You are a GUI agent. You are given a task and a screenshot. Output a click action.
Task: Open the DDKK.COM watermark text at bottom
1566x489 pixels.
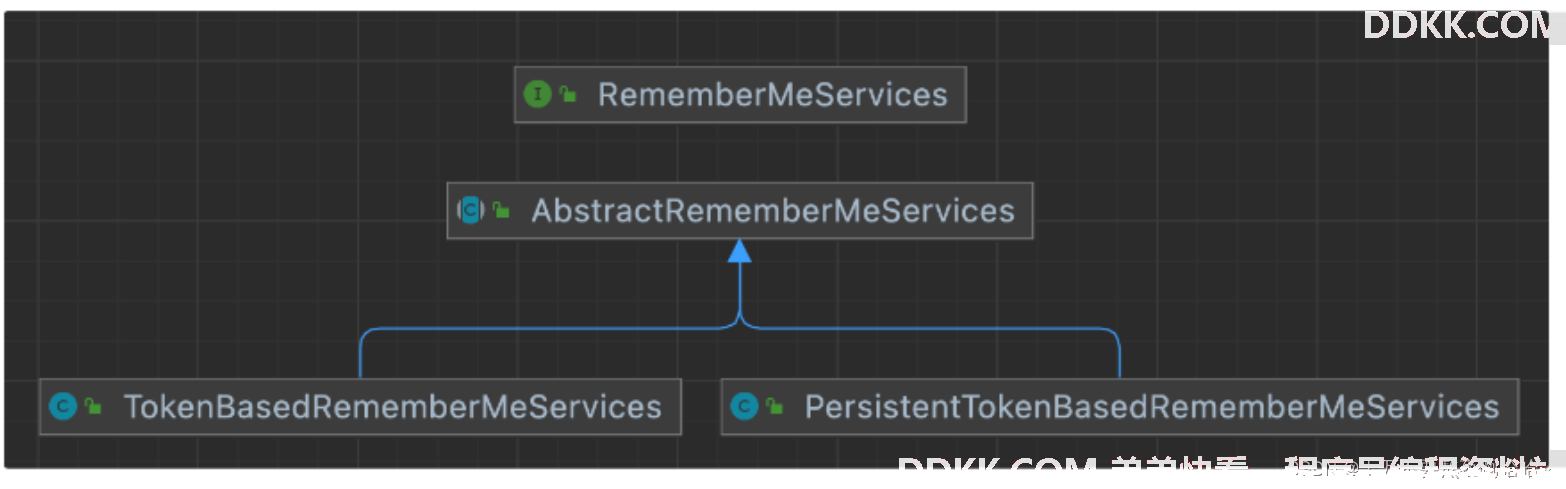pos(1000,468)
